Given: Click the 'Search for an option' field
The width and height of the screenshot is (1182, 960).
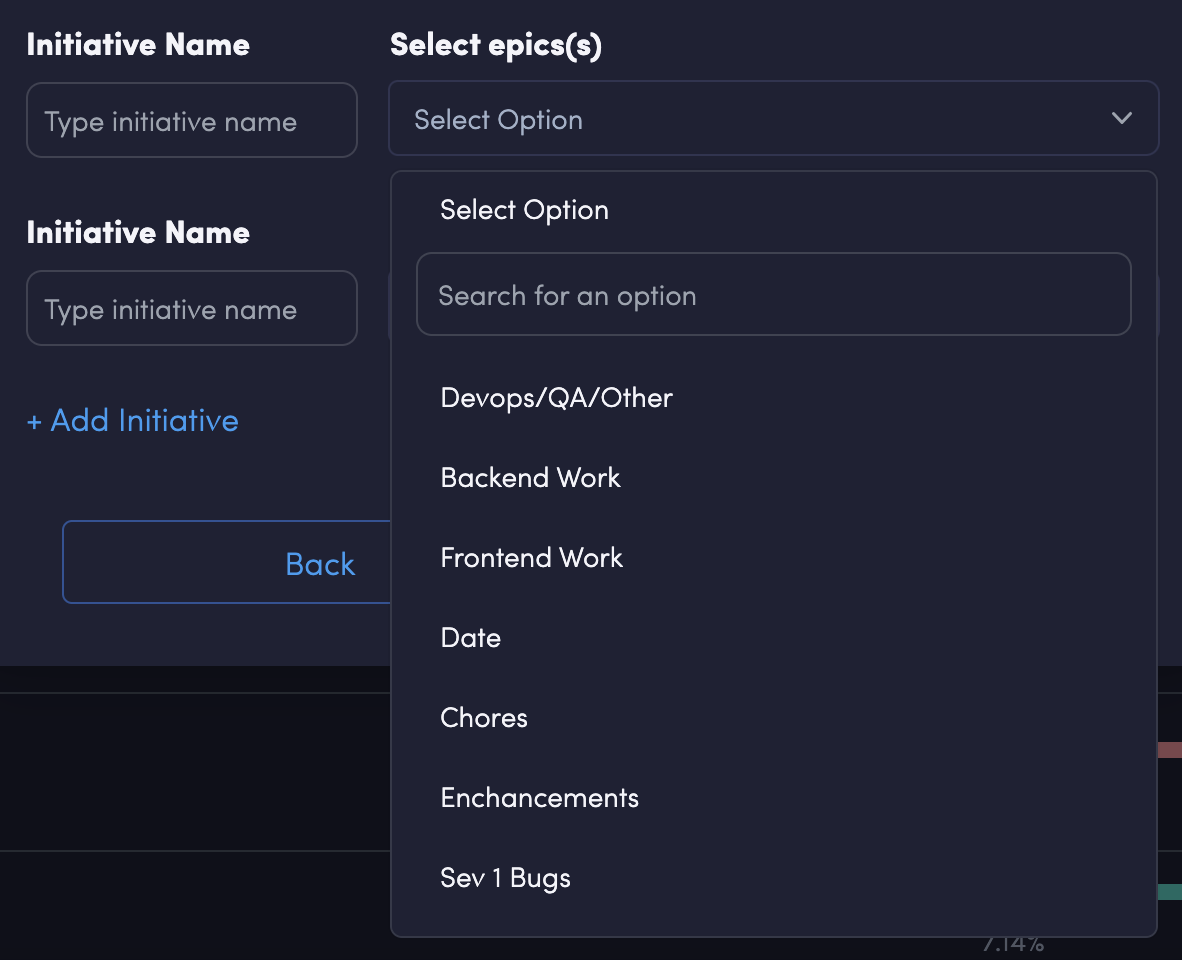Looking at the screenshot, I should click(773, 295).
